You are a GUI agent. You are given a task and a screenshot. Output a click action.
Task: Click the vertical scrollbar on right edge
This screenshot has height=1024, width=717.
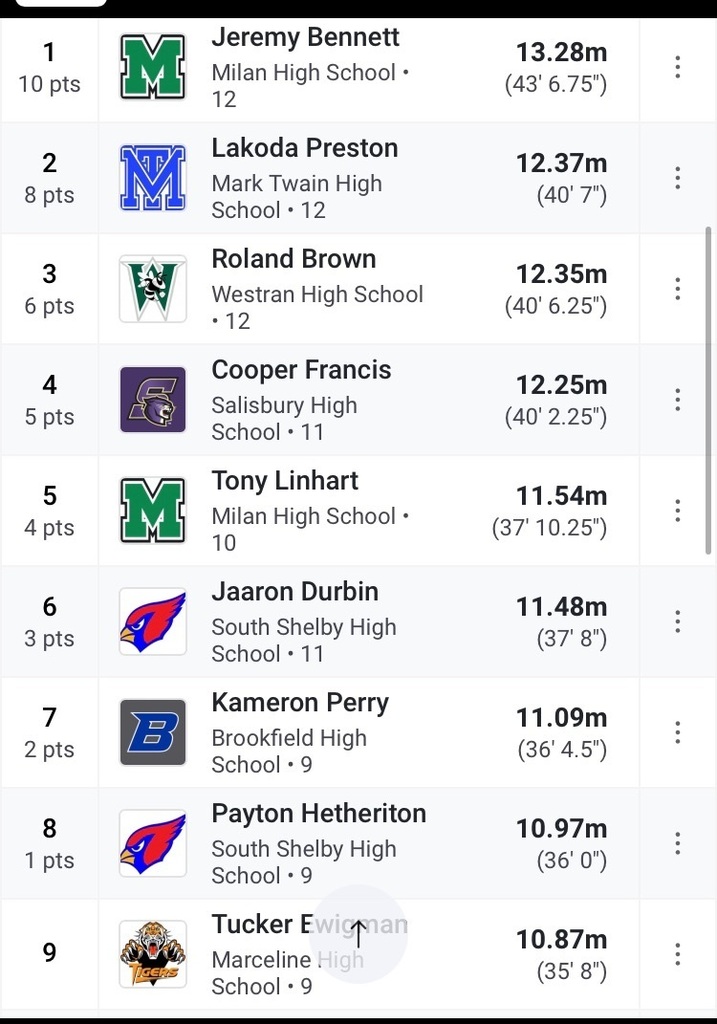pyautogui.click(x=709, y=391)
